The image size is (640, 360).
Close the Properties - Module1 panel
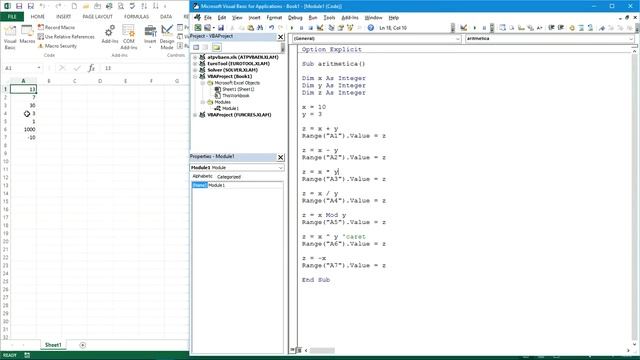coord(280,157)
